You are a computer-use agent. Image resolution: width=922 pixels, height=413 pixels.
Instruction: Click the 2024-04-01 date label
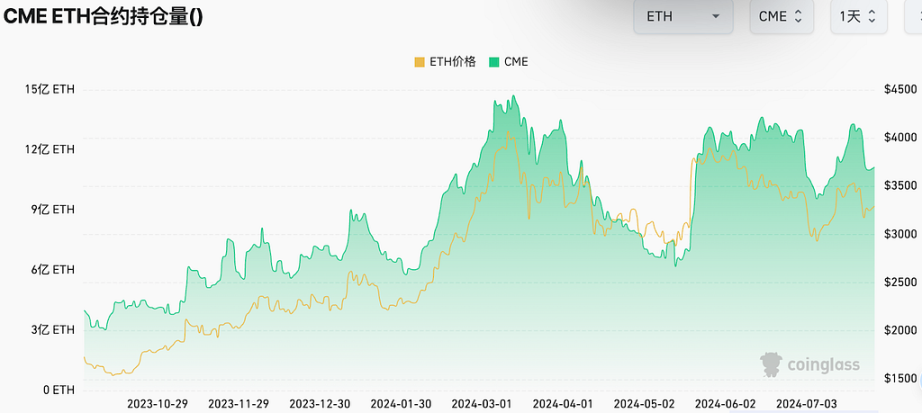(x=563, y=404)
